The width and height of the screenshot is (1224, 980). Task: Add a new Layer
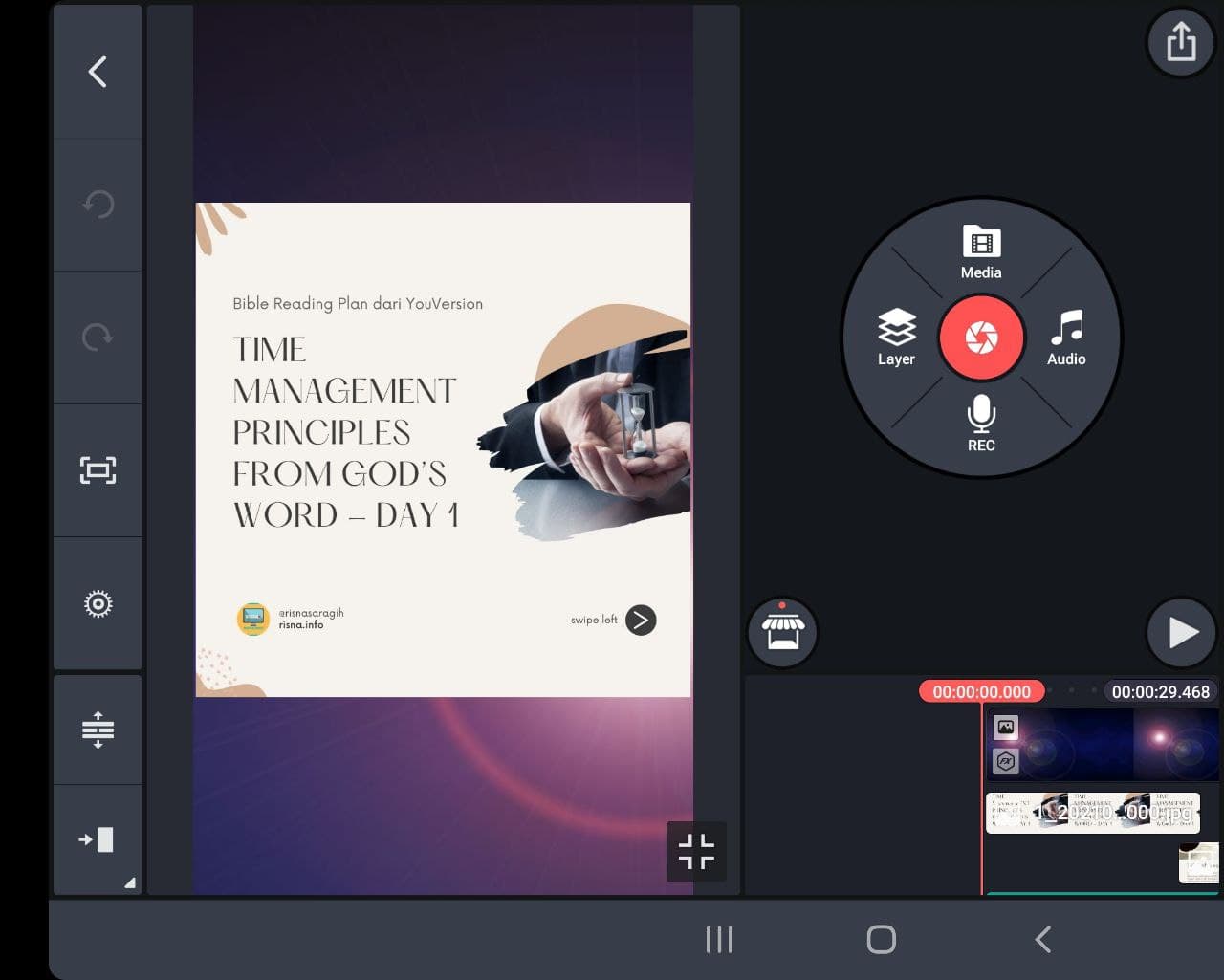[896, 338]
